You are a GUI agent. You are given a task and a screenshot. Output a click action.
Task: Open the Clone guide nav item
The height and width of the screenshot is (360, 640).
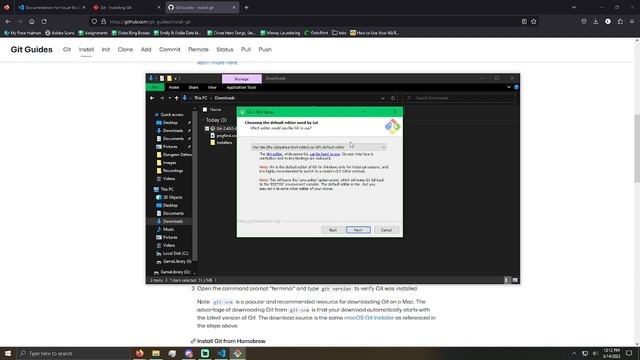pos(125,49)
